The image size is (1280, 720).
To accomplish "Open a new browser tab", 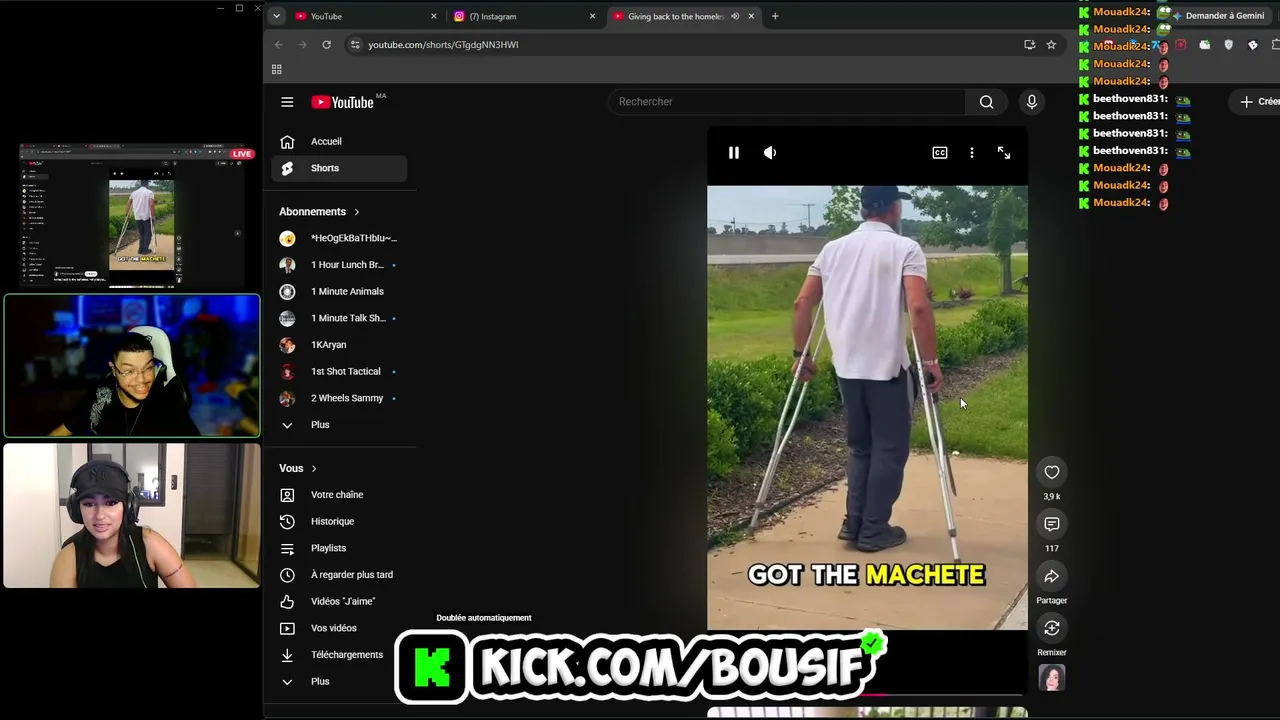I will 775,16.
